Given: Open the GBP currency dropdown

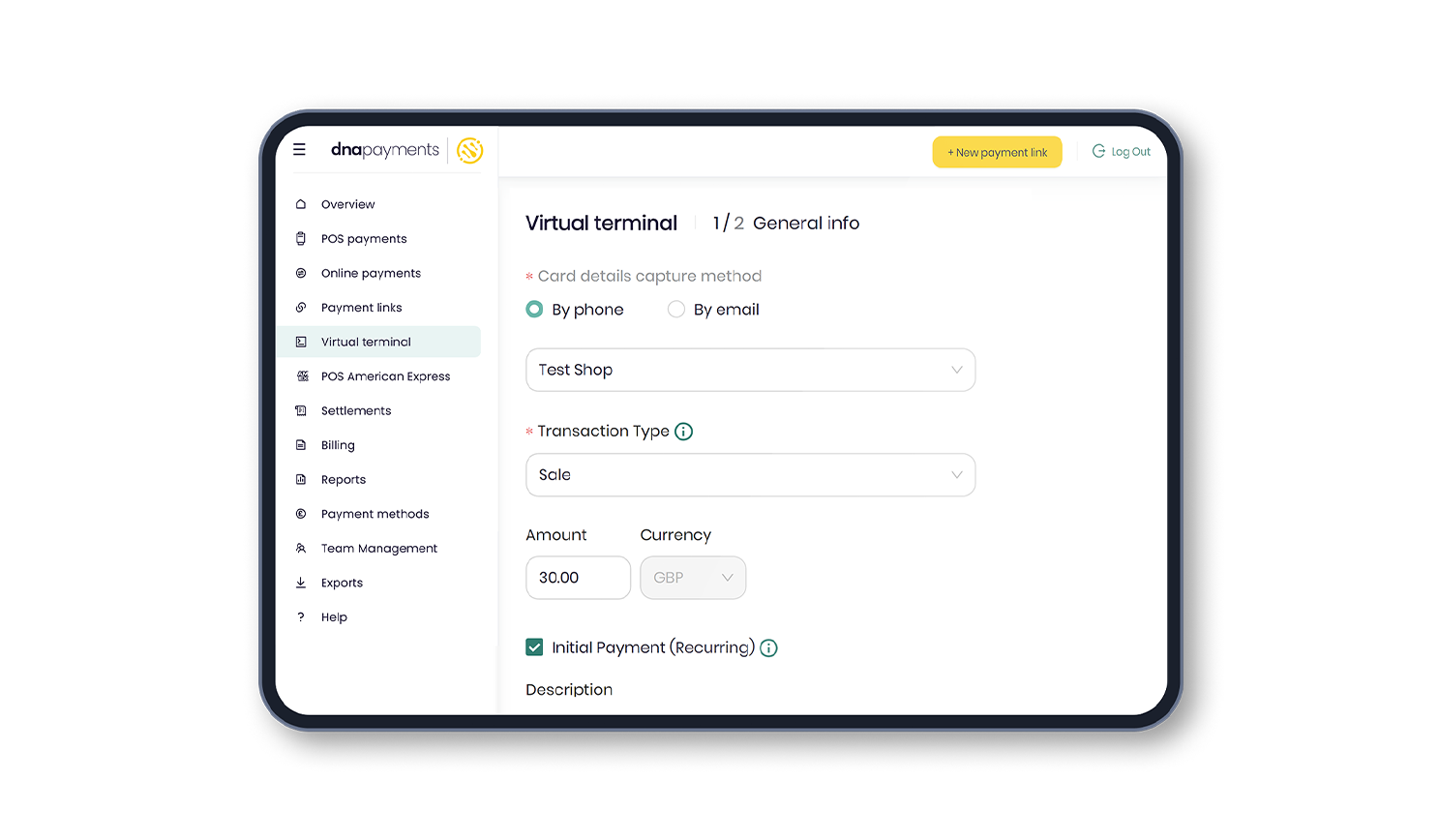Looking at the screenshot, I should pos(693,577).
